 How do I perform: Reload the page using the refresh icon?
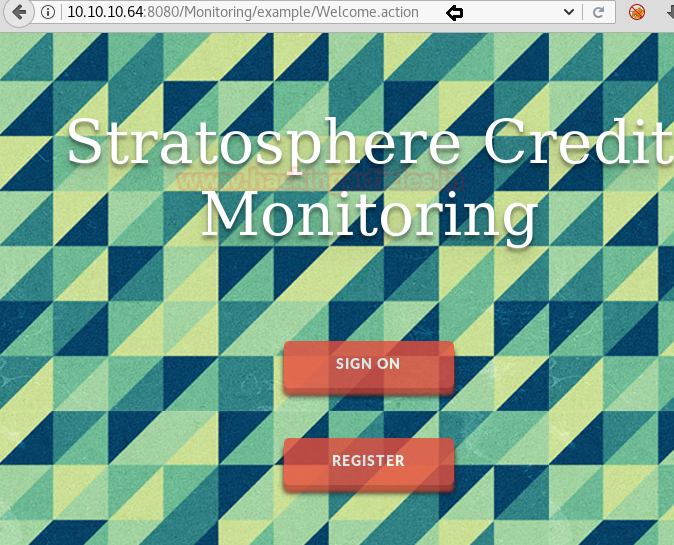[x=599, y=12]
